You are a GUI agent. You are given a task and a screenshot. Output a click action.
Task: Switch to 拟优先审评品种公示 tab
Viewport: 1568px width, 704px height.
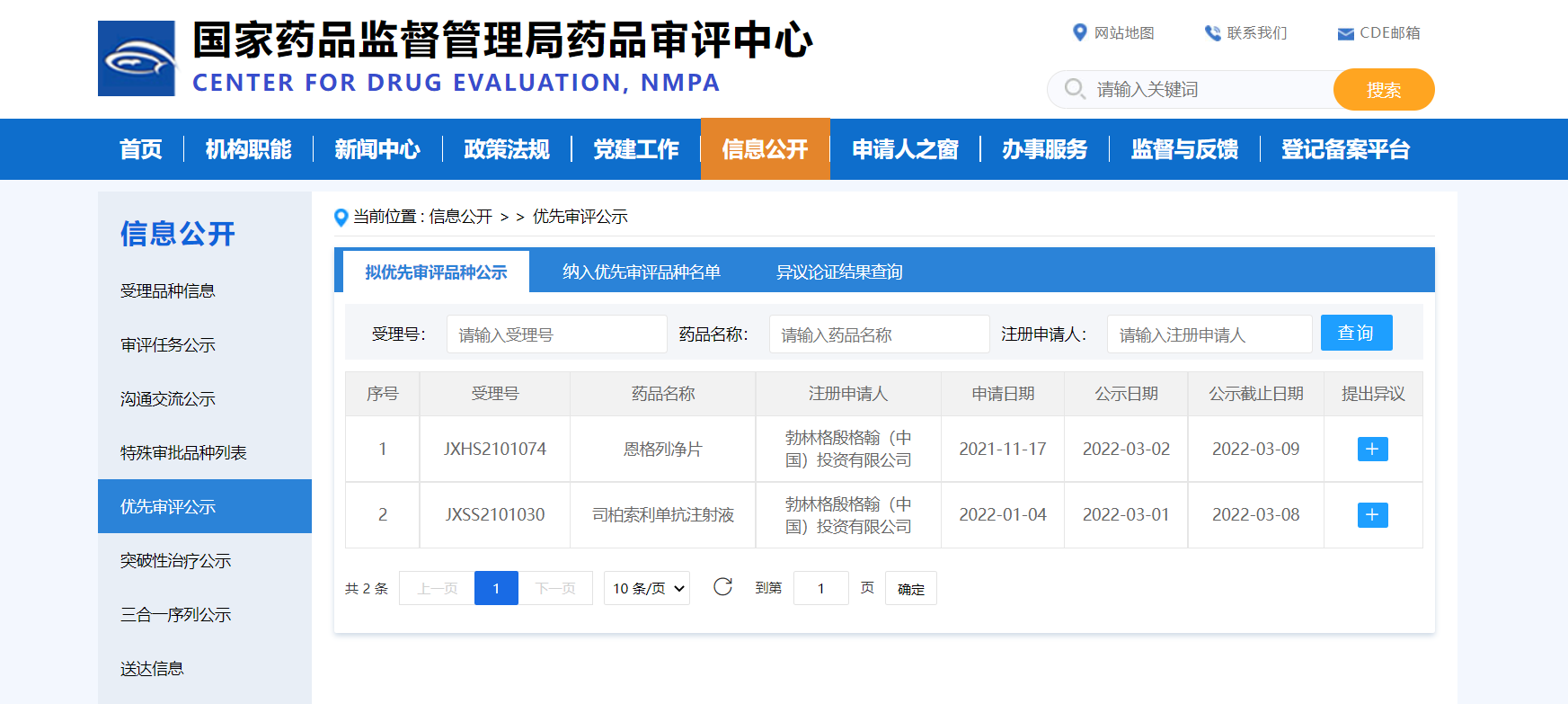click(x=437, y=272)
